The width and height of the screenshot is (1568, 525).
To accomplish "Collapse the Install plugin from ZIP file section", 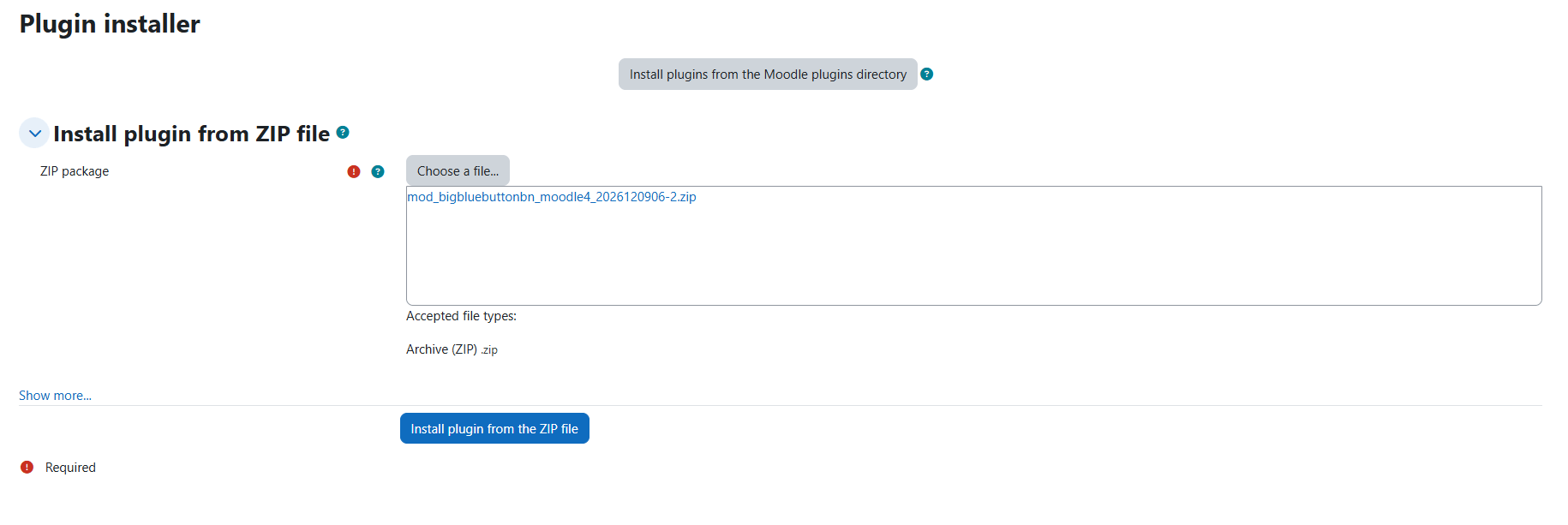I will click(x=34, y=134).
